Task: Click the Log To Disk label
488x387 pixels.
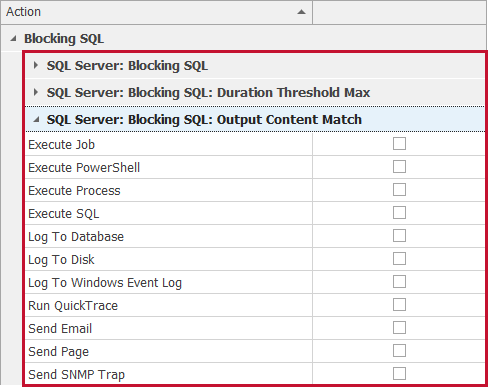Action: click(61, 260)
